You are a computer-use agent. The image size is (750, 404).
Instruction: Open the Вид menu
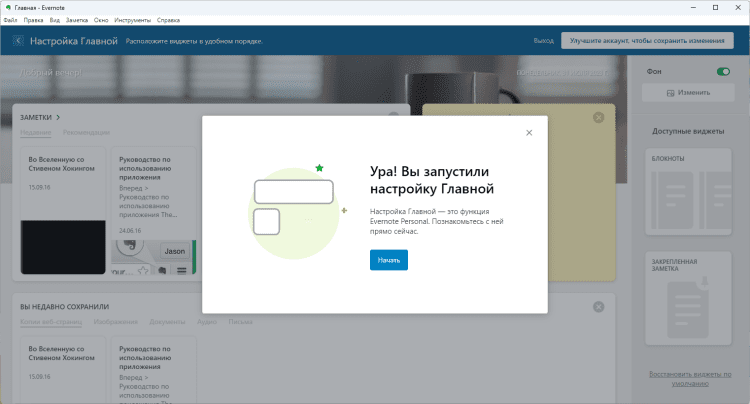pyautogui.click(x=55, y=20)
